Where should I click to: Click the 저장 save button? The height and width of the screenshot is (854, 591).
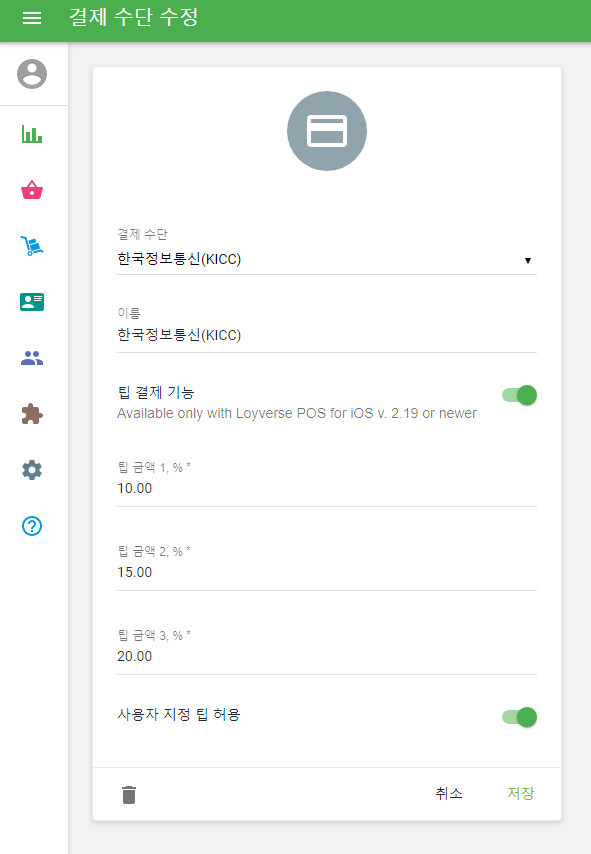tap(519, 791)
